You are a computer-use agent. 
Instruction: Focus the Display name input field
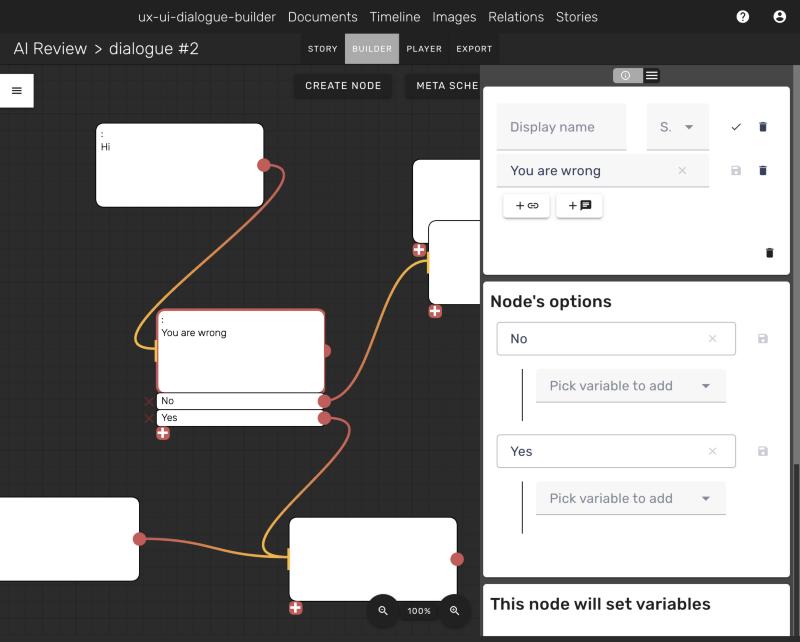561,127
